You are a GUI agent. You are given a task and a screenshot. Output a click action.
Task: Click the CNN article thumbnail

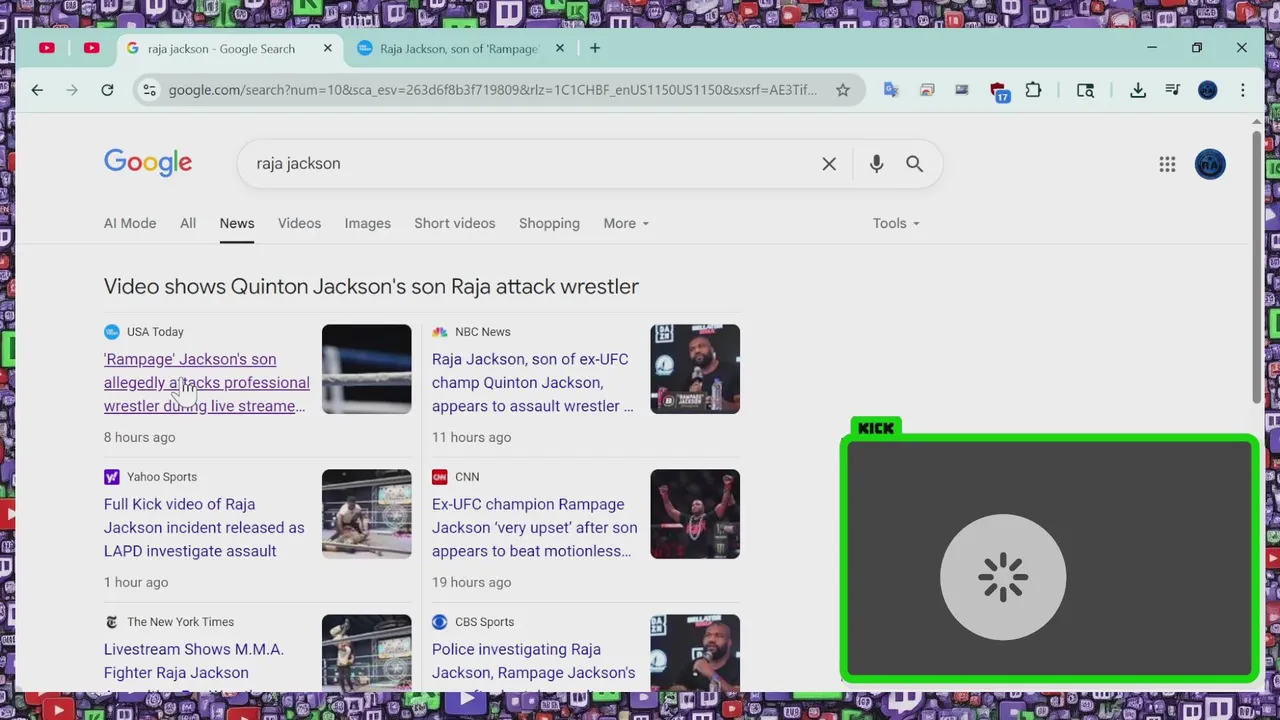(695, 514)
